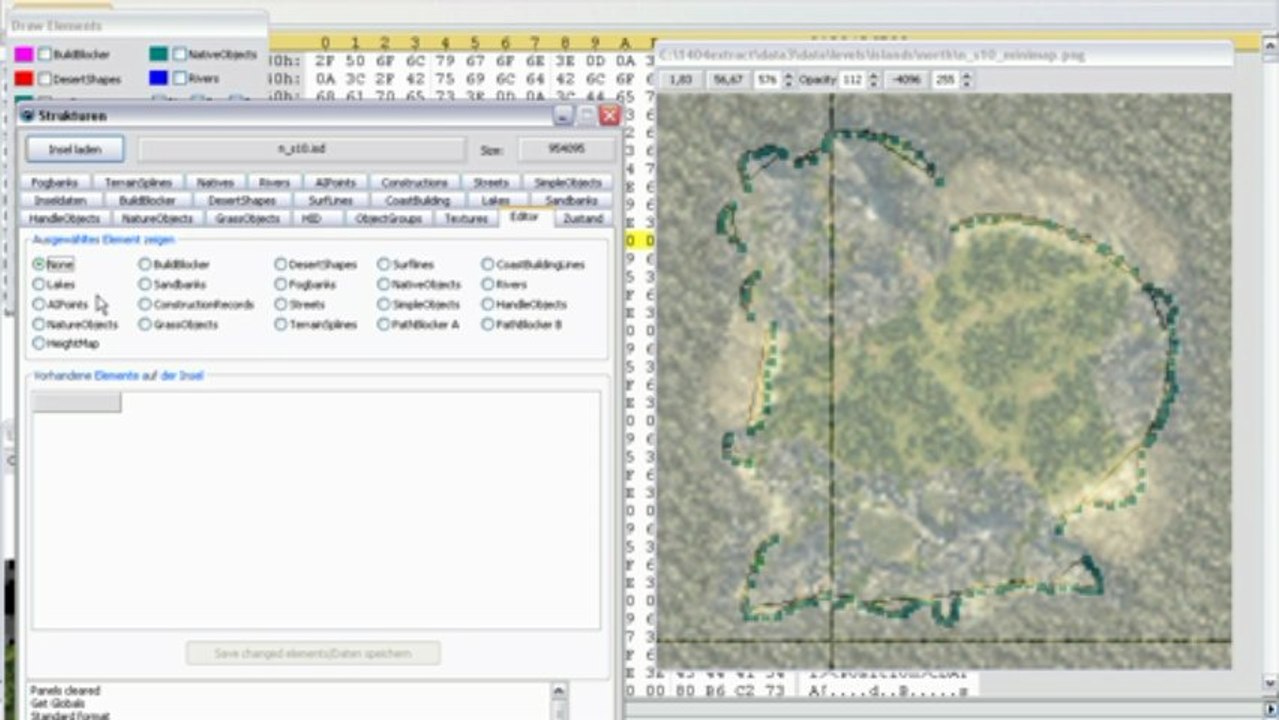Select the PathBlocker B radio button
Image resolution: width=1279 pixels, height=720 pixels.
point(487,324)
